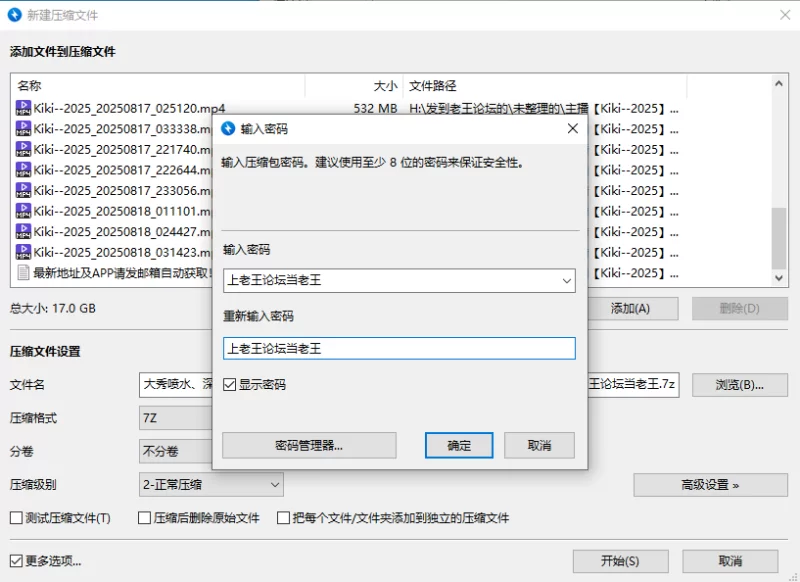This screenshot has width=800, height=582.
Task: Open the 输入密码 history dropdown arrow
Action: click(x=566, y=281)
